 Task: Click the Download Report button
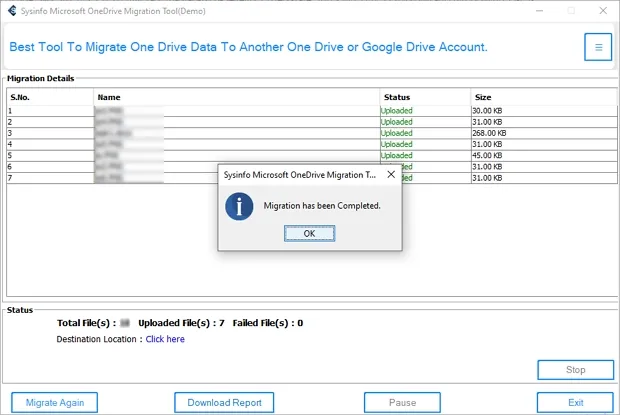pyautogui.click(x=224, y=402)
